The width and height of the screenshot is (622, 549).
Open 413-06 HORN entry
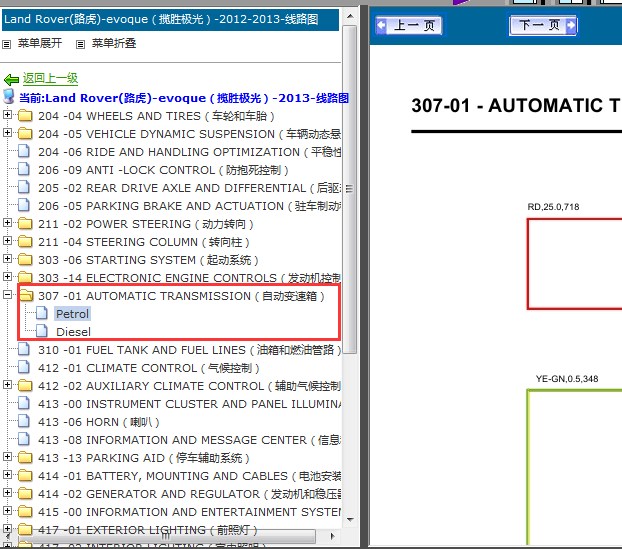pyautogui.click(x=99, y=422)
